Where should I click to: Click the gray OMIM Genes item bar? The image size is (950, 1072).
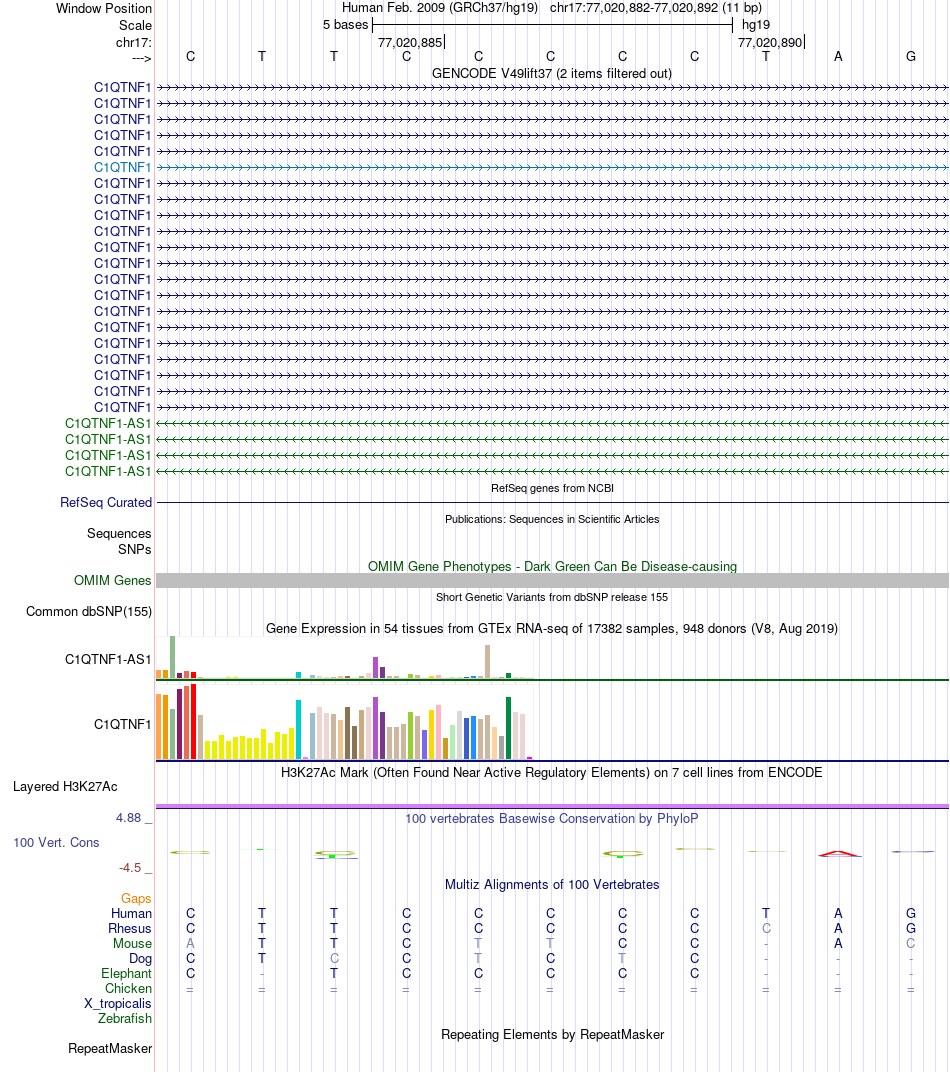(x=552, y=580)
